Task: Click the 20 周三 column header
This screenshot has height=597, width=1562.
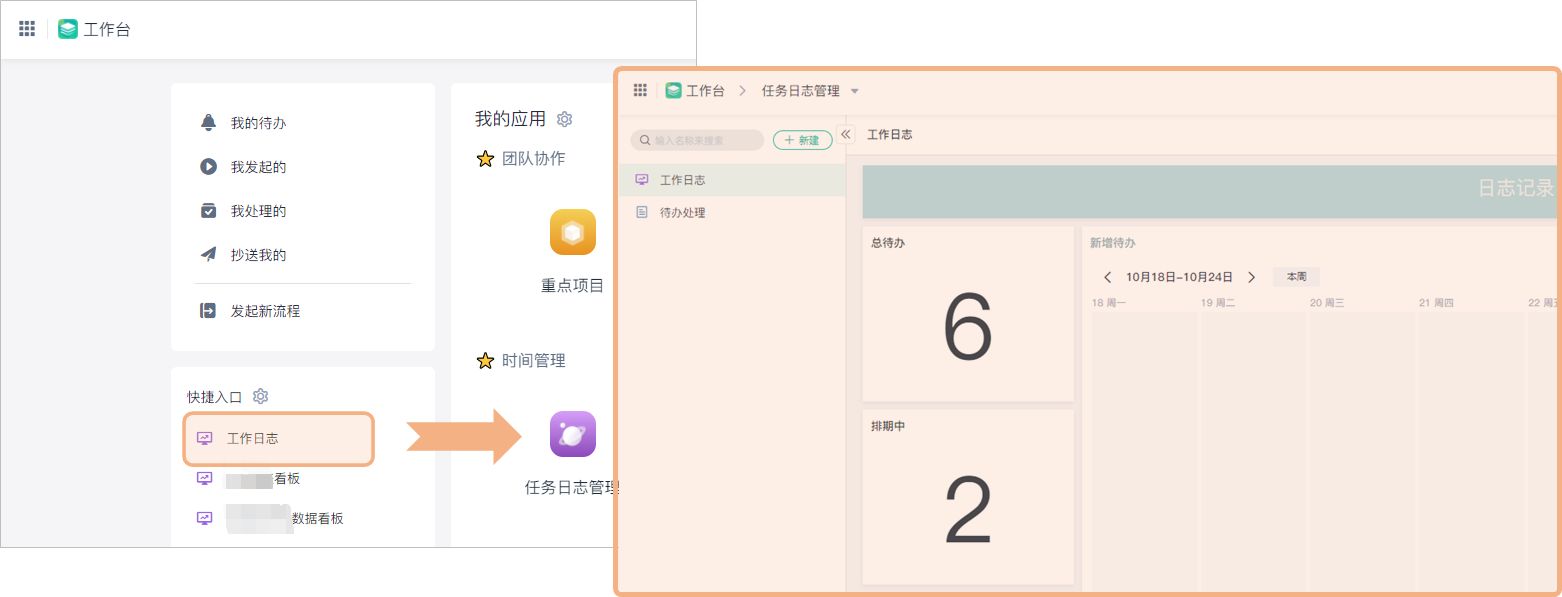Action: pyautogui.click(x=1327, y=302)
